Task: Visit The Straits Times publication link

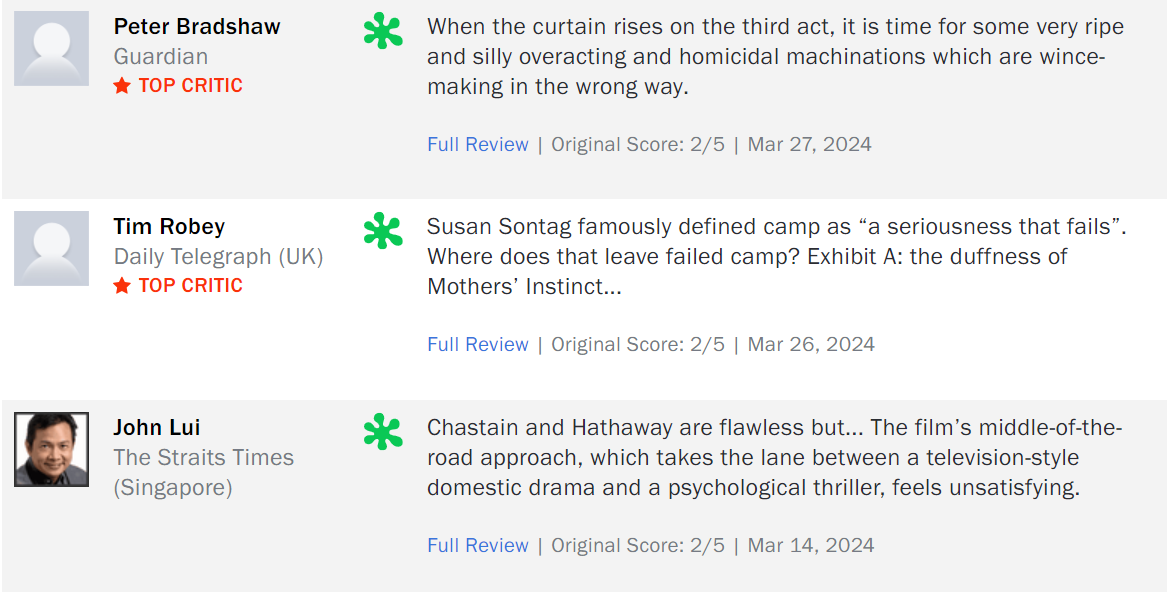Action: (204, 472)
